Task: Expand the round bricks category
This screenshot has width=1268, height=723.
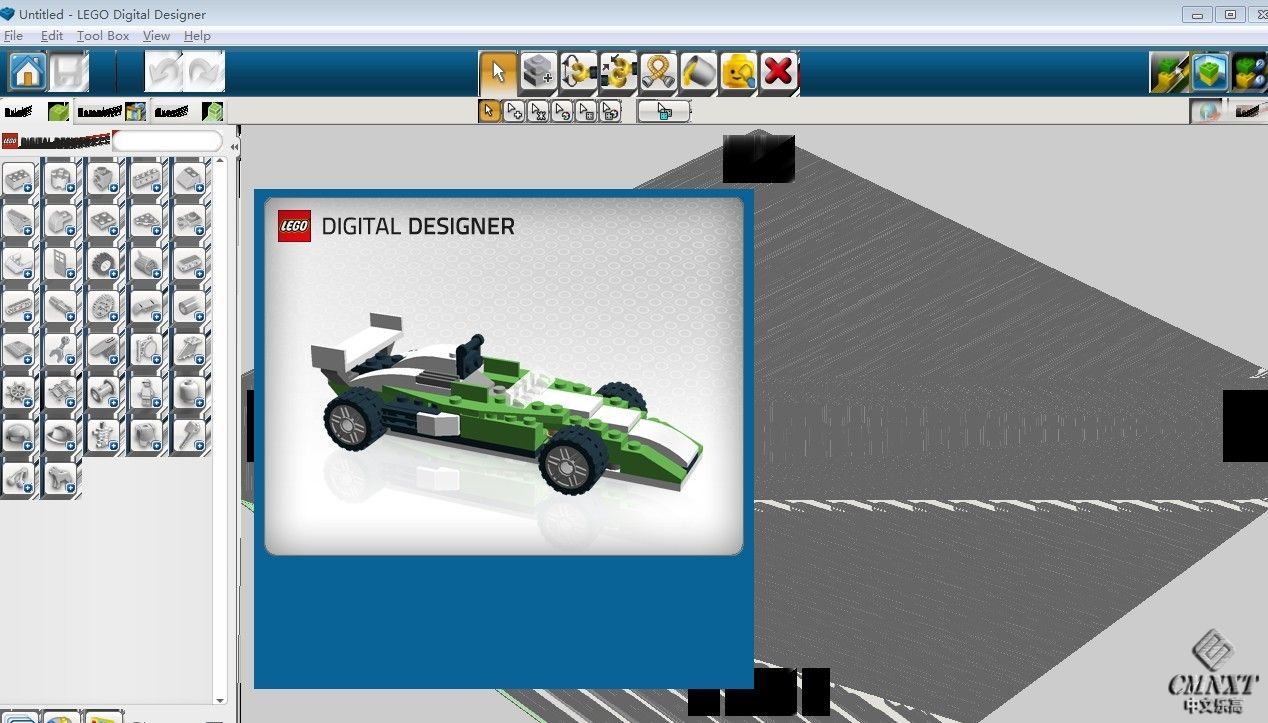Action: [x=62, y=178]
